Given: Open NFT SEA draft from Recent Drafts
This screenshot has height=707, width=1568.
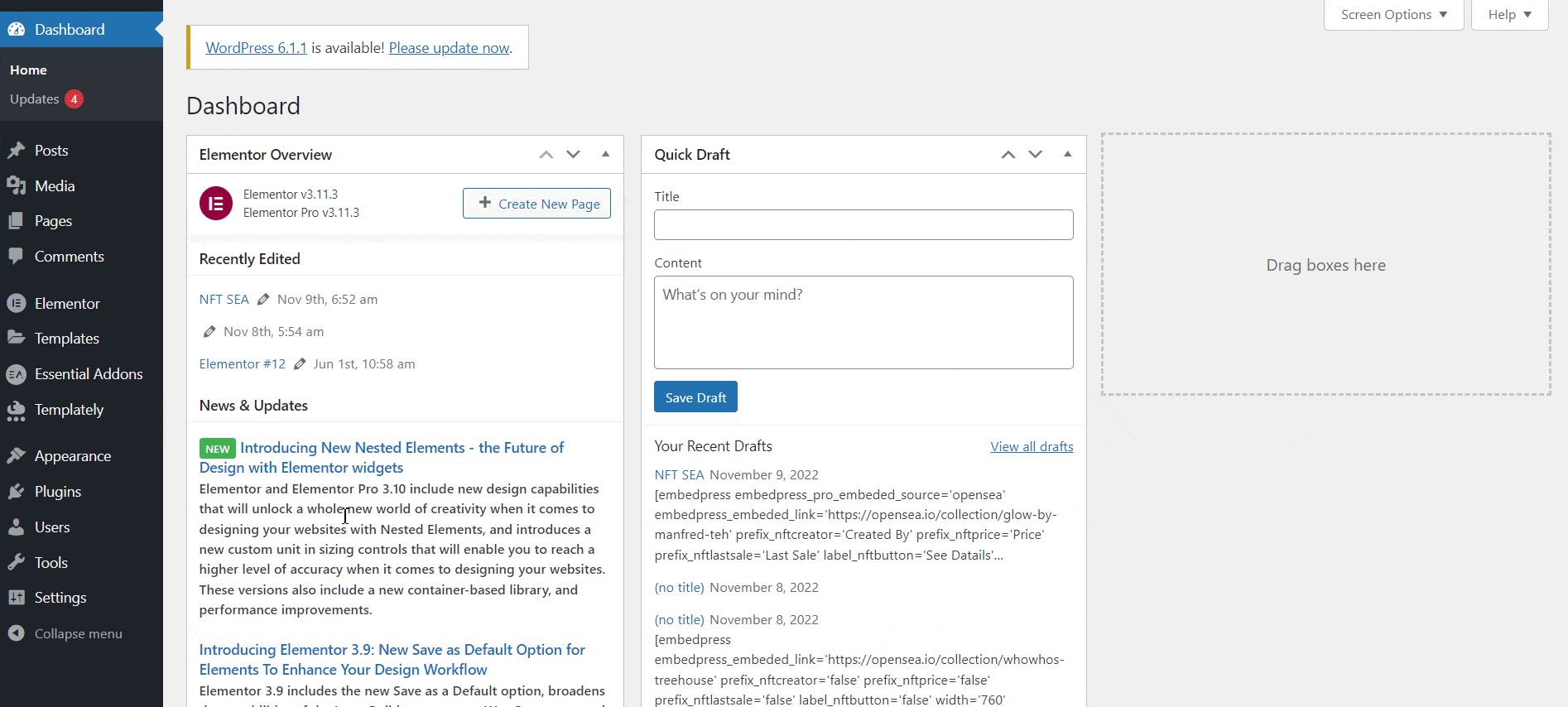Looking at the screenshot, I should 679,474.
